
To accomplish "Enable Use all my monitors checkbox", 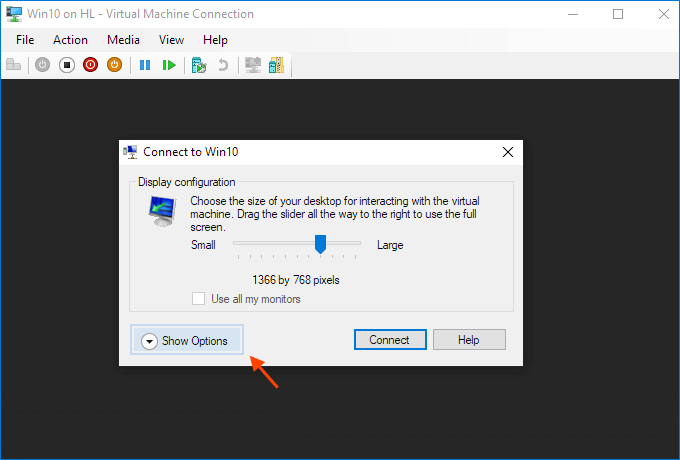I will pos(199,299).
